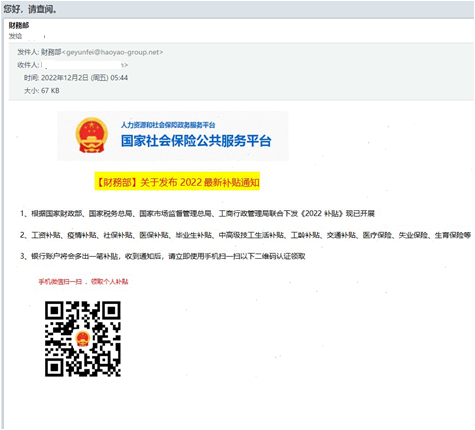Screen dimensions: 475x430
Task: Click the national emblem icon in banner
Action: click(x=92, y=135)
